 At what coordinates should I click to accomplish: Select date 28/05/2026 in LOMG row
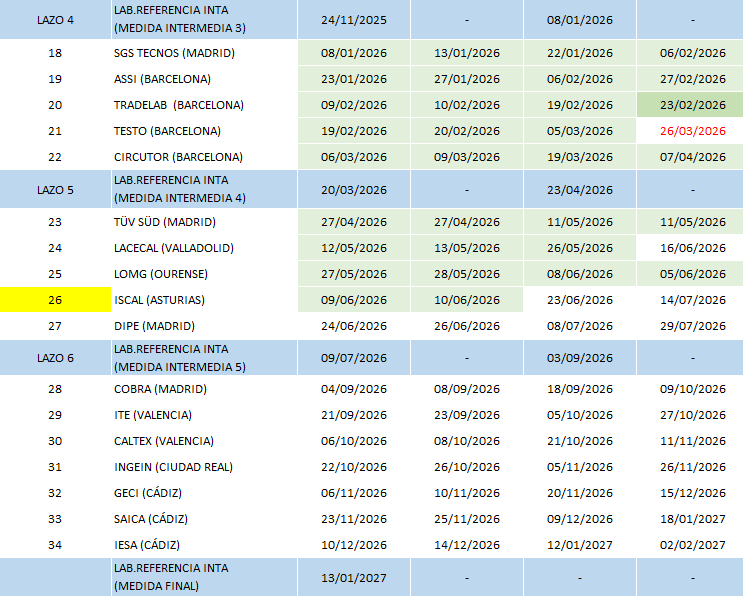(467, 274)
